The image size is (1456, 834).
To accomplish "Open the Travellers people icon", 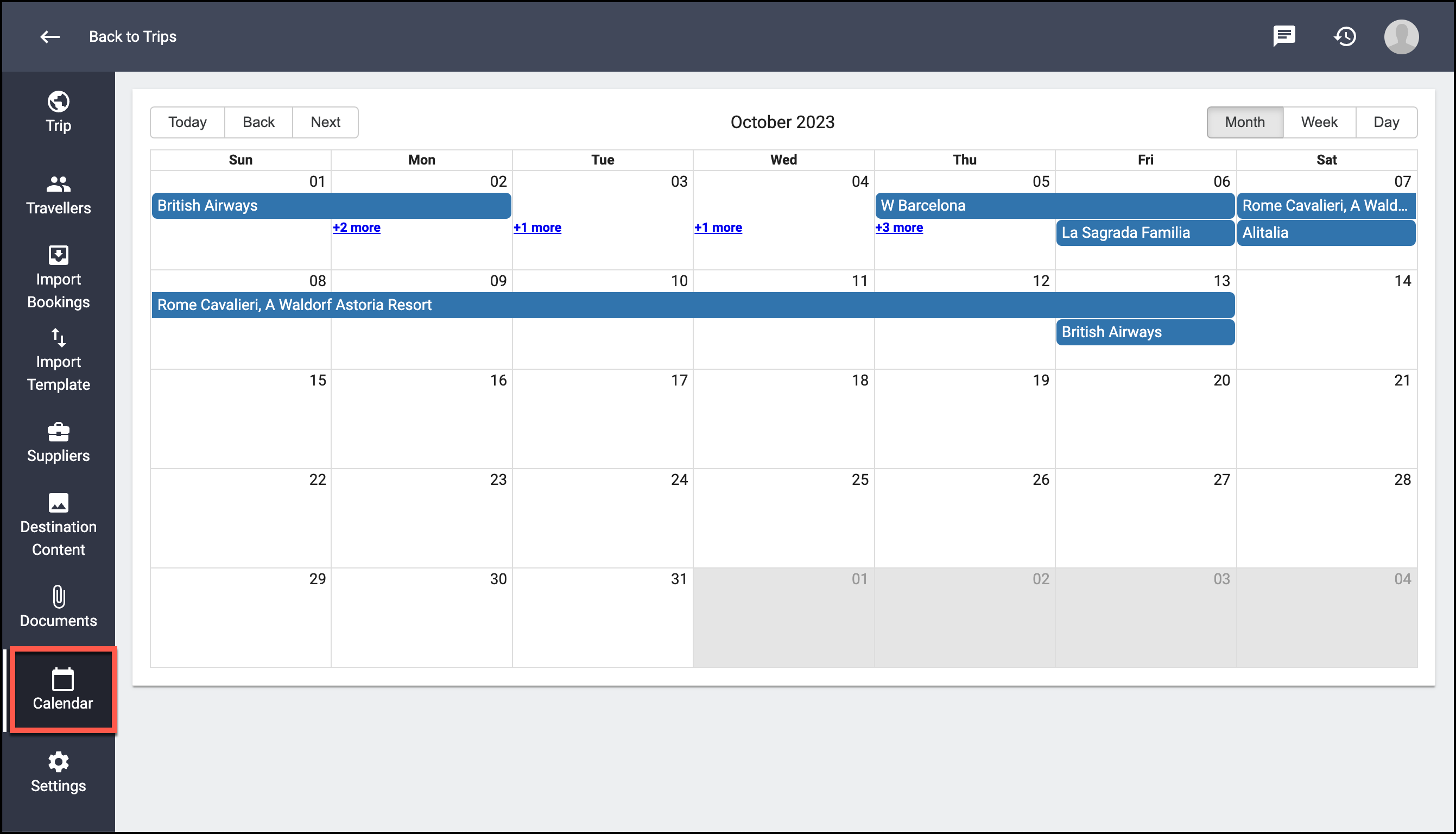I will [x=59, y=185].
